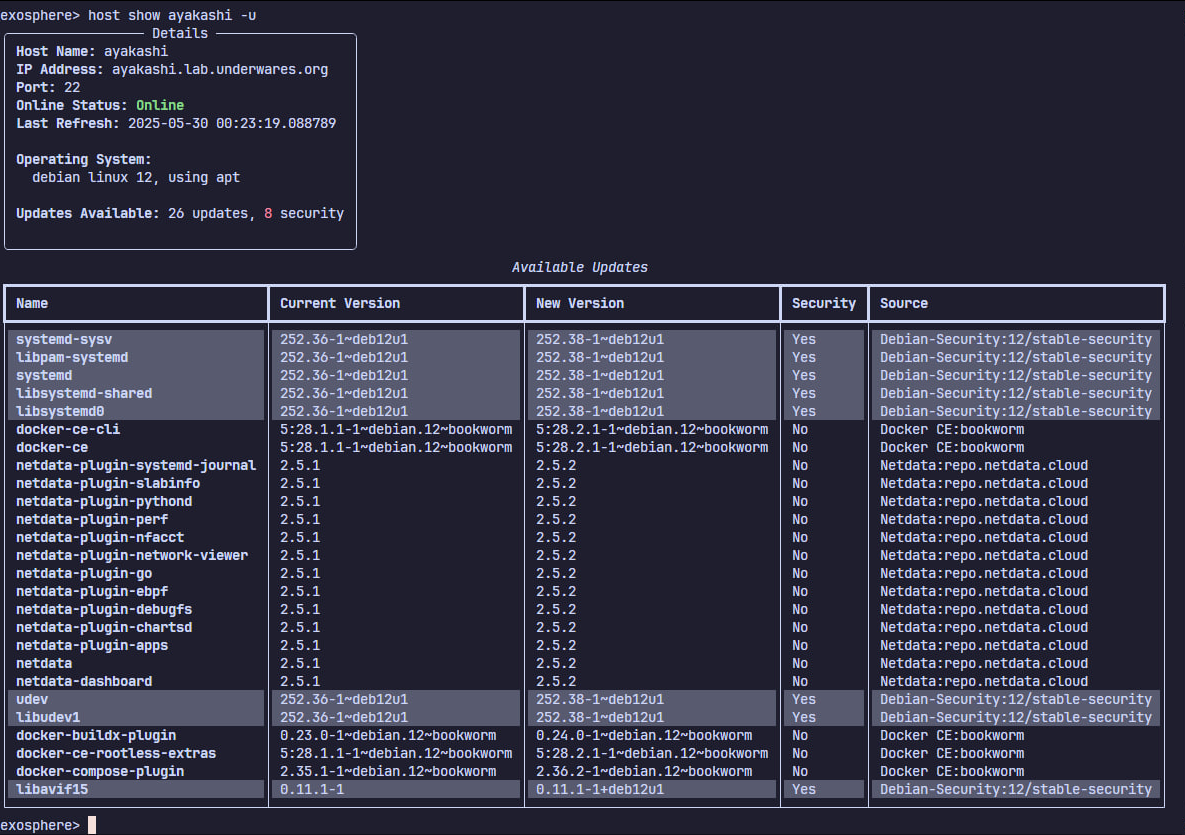Click the netdata-plugin-systemd-journal entry
The width and height of the screenshot is (1185, 835).
coord(136,465)
